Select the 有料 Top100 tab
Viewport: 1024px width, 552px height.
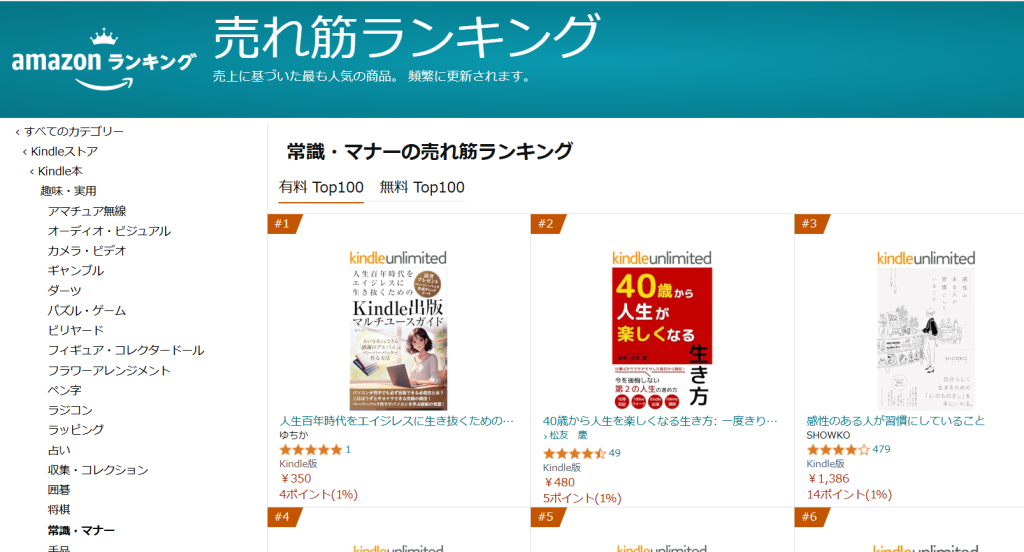(321, 187)
